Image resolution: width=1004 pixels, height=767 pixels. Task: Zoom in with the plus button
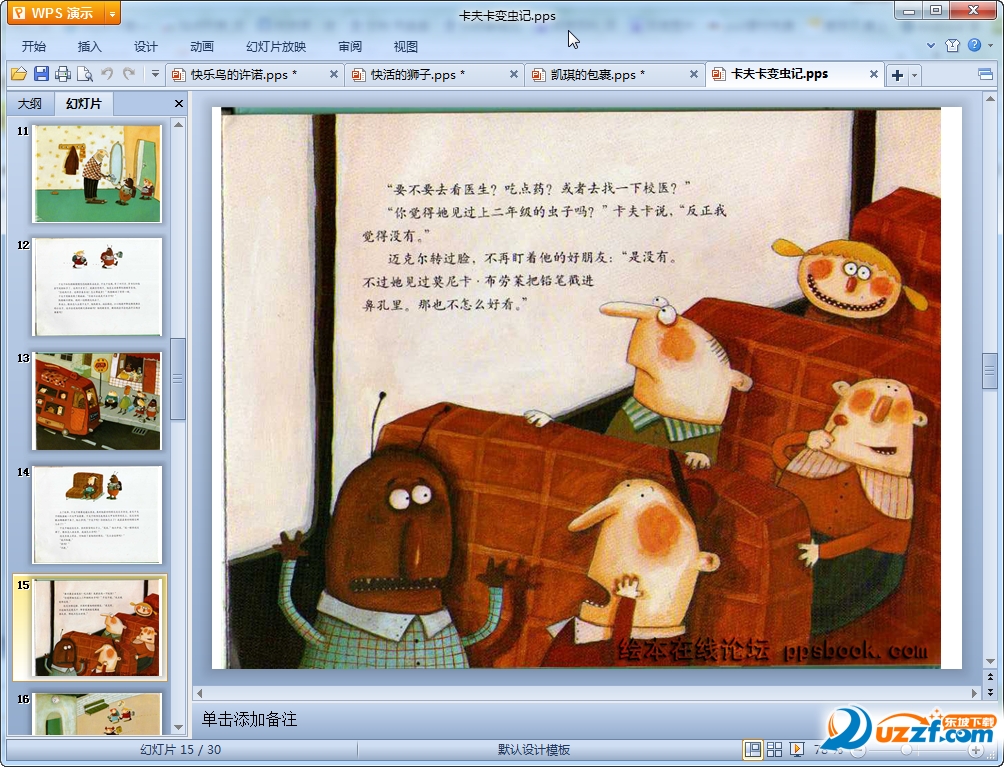click(975, 750)
